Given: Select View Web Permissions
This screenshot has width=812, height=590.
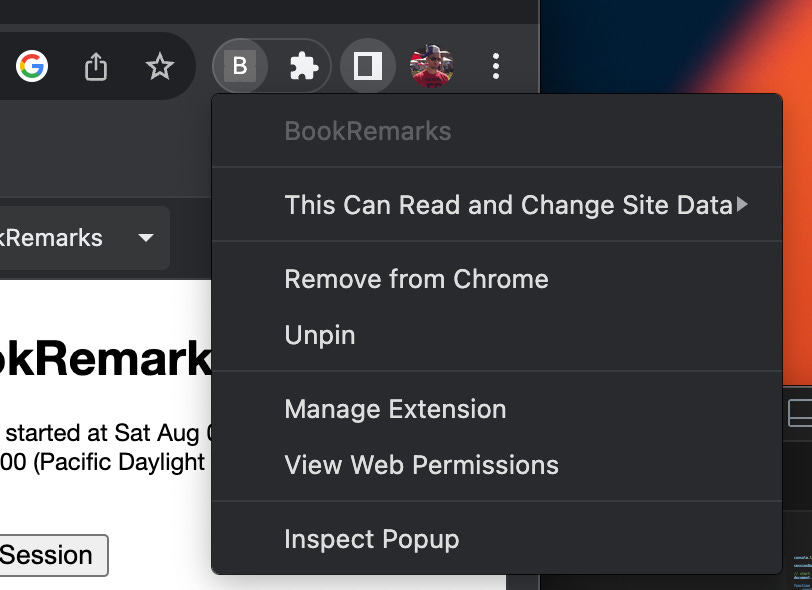Looking at the screenshot, I should pyautogui.click(x=497, y=465).
